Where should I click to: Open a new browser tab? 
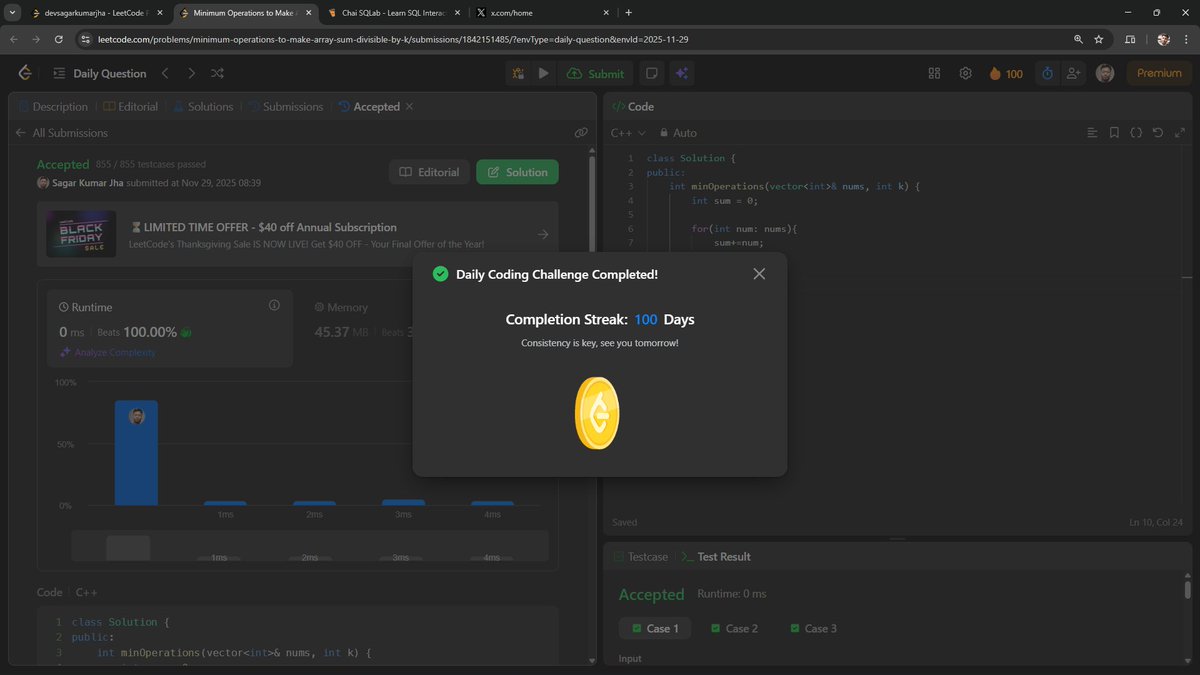pos(628,12)
